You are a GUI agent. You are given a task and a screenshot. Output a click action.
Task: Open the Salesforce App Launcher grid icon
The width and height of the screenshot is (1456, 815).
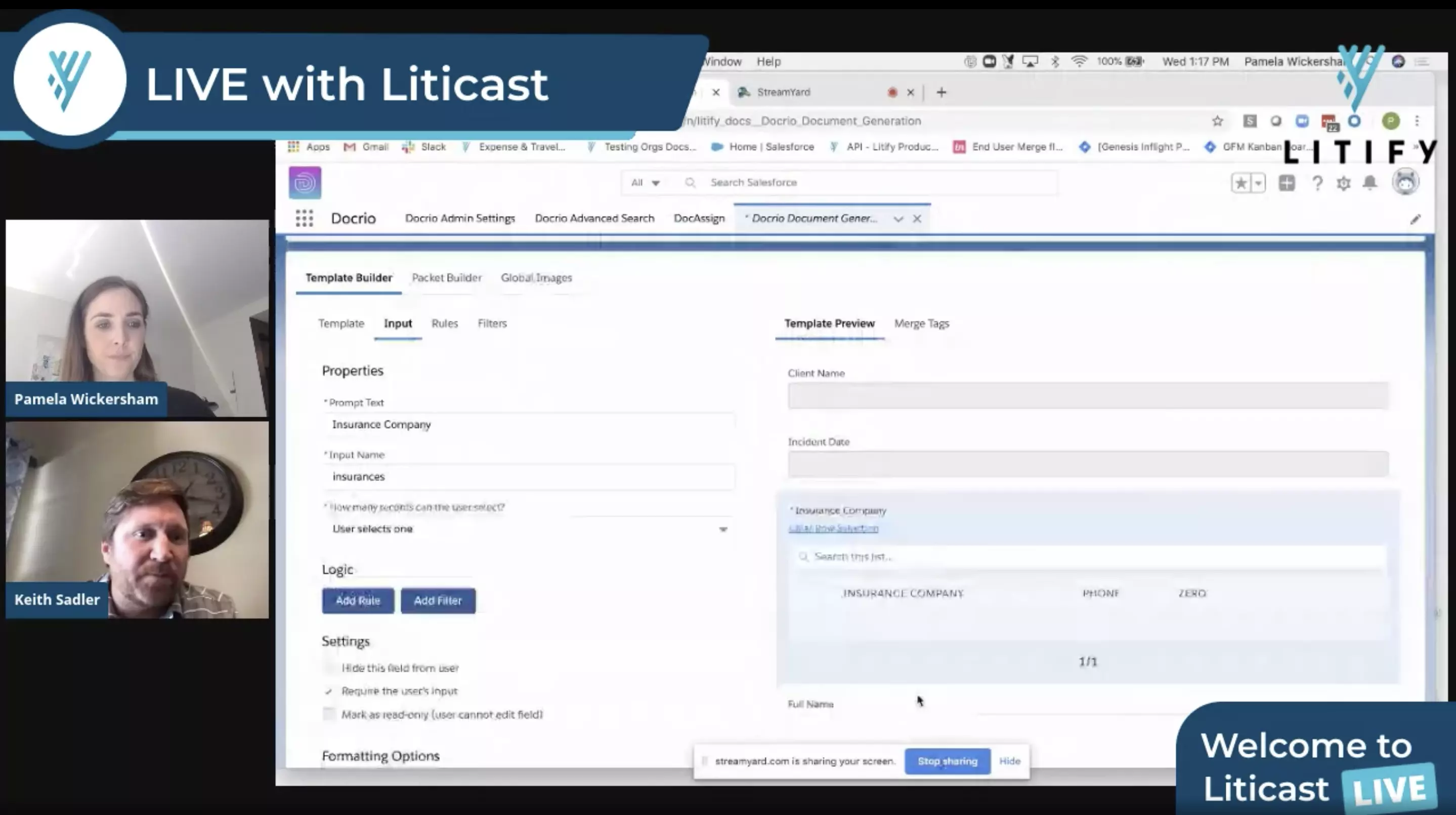tap(304, 218)
